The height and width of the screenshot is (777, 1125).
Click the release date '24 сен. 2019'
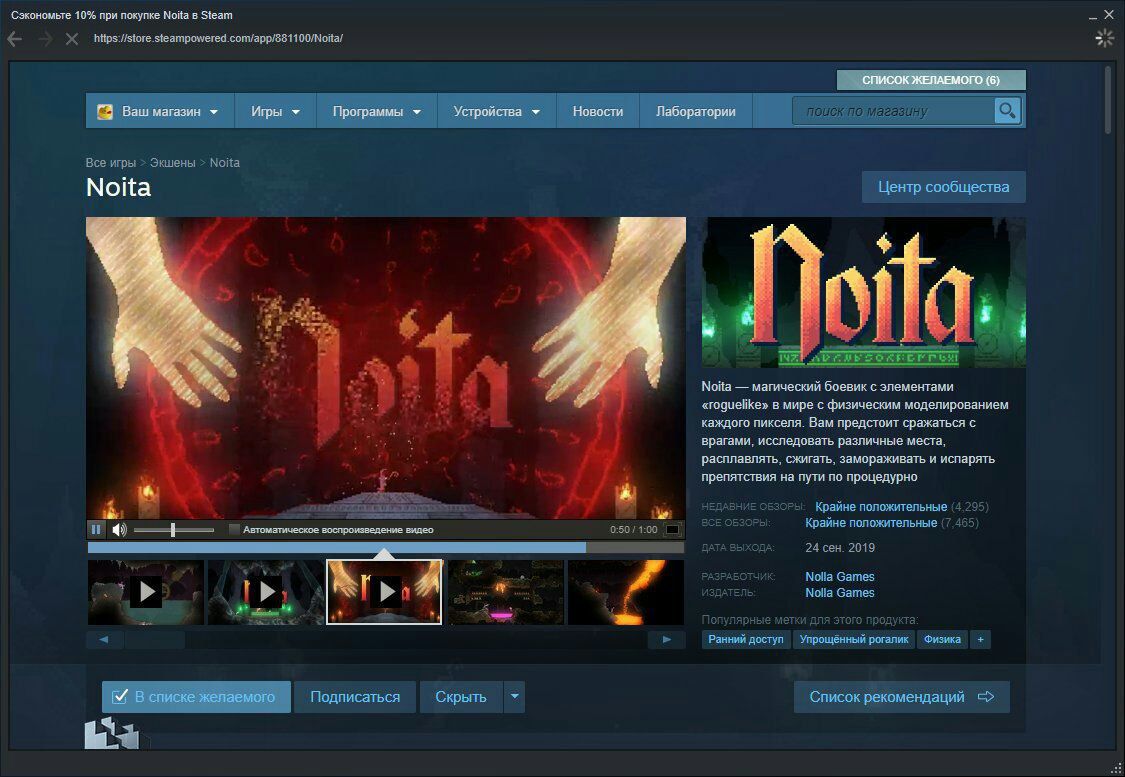pos(840,547)
